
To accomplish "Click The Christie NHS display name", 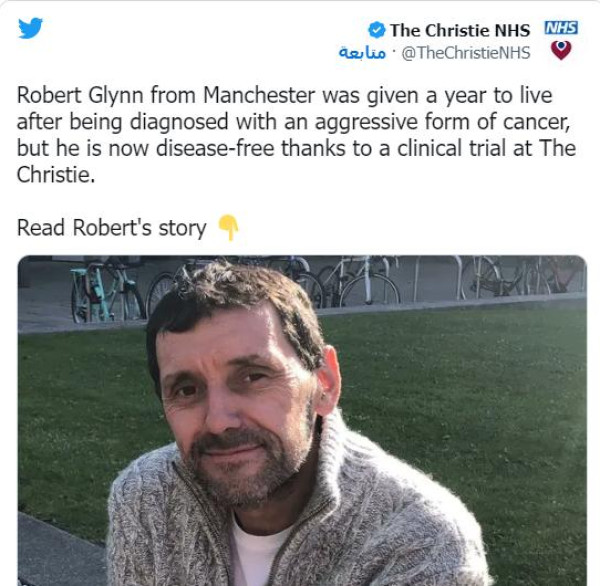I will 460,31.
